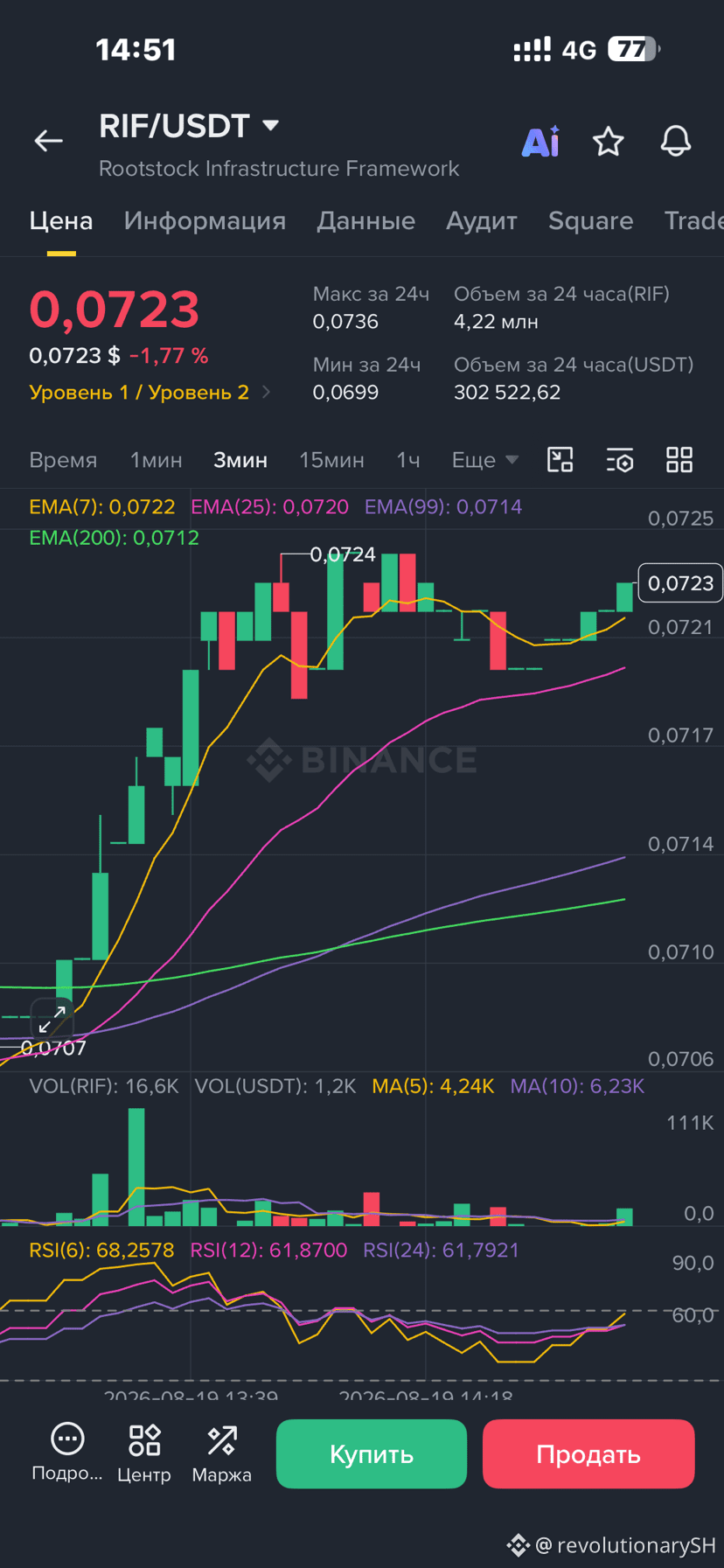Add RIF/USDT to favorites with star
This screenshot has width=724, height=1568.
608,141
